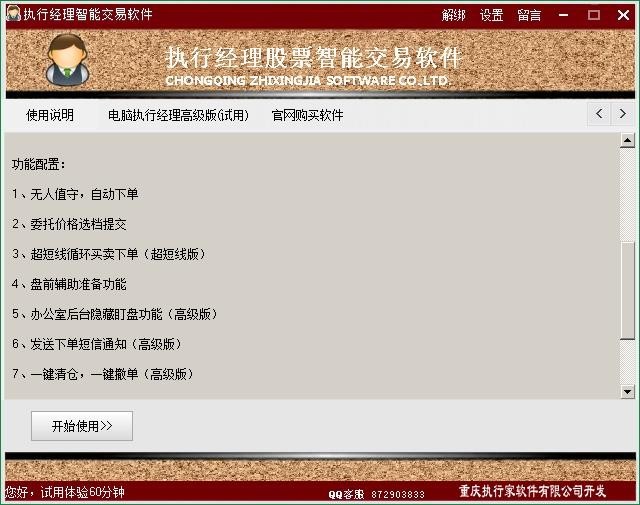Click the app icon in the title bar
The image size is (640, 505).
point(13,13)
